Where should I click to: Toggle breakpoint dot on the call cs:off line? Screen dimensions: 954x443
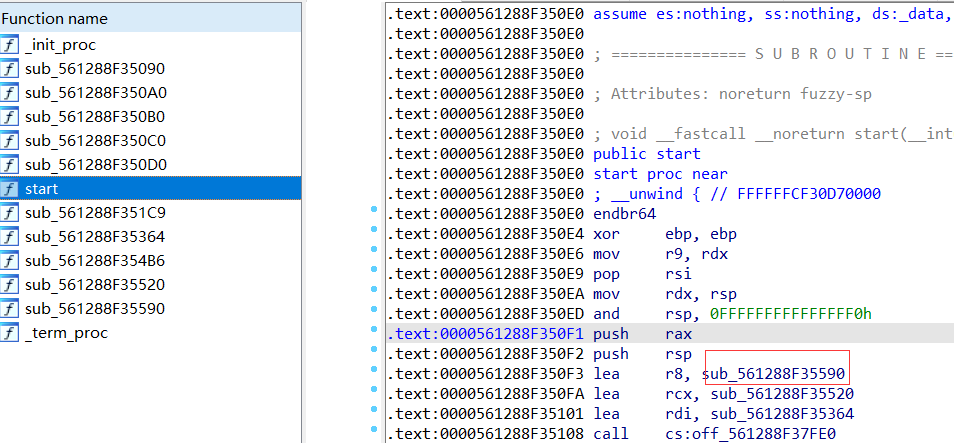point(374,433)
